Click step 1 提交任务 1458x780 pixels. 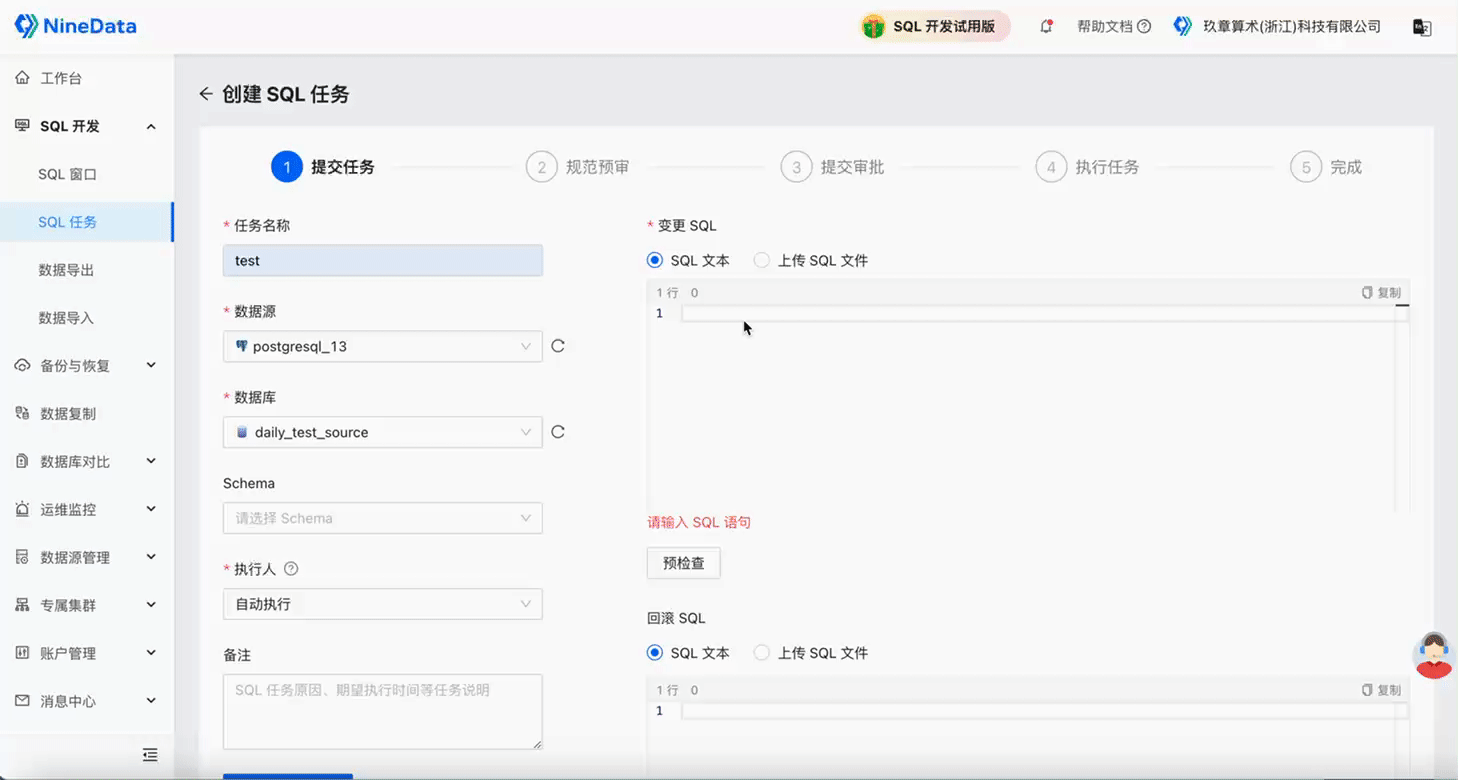[x=323, y=167]
